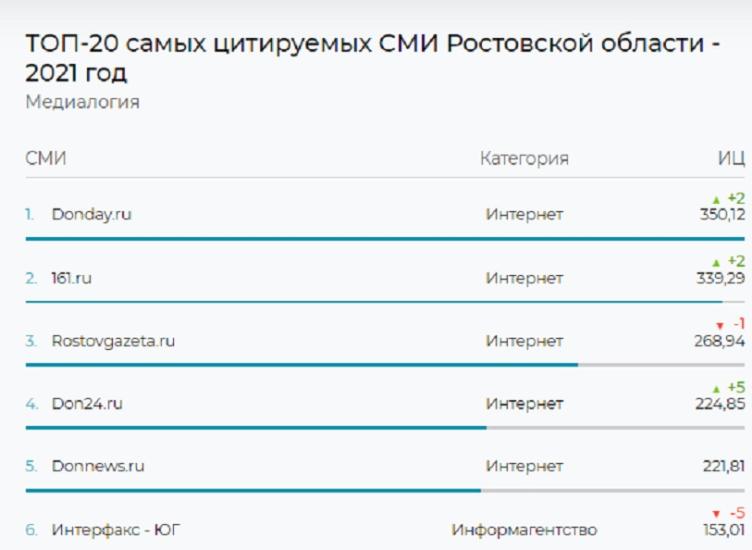Click the red down arrow for Rostovgazeta.ru
752x550 pixels.
click(x=719, y=326)
